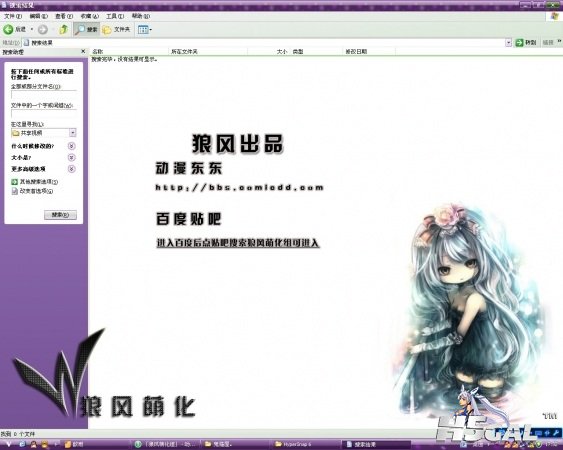This screenshot has height=450, width=563.
Task: Toggle the Search magnifier toolbar button
Action: click(86, 29)
